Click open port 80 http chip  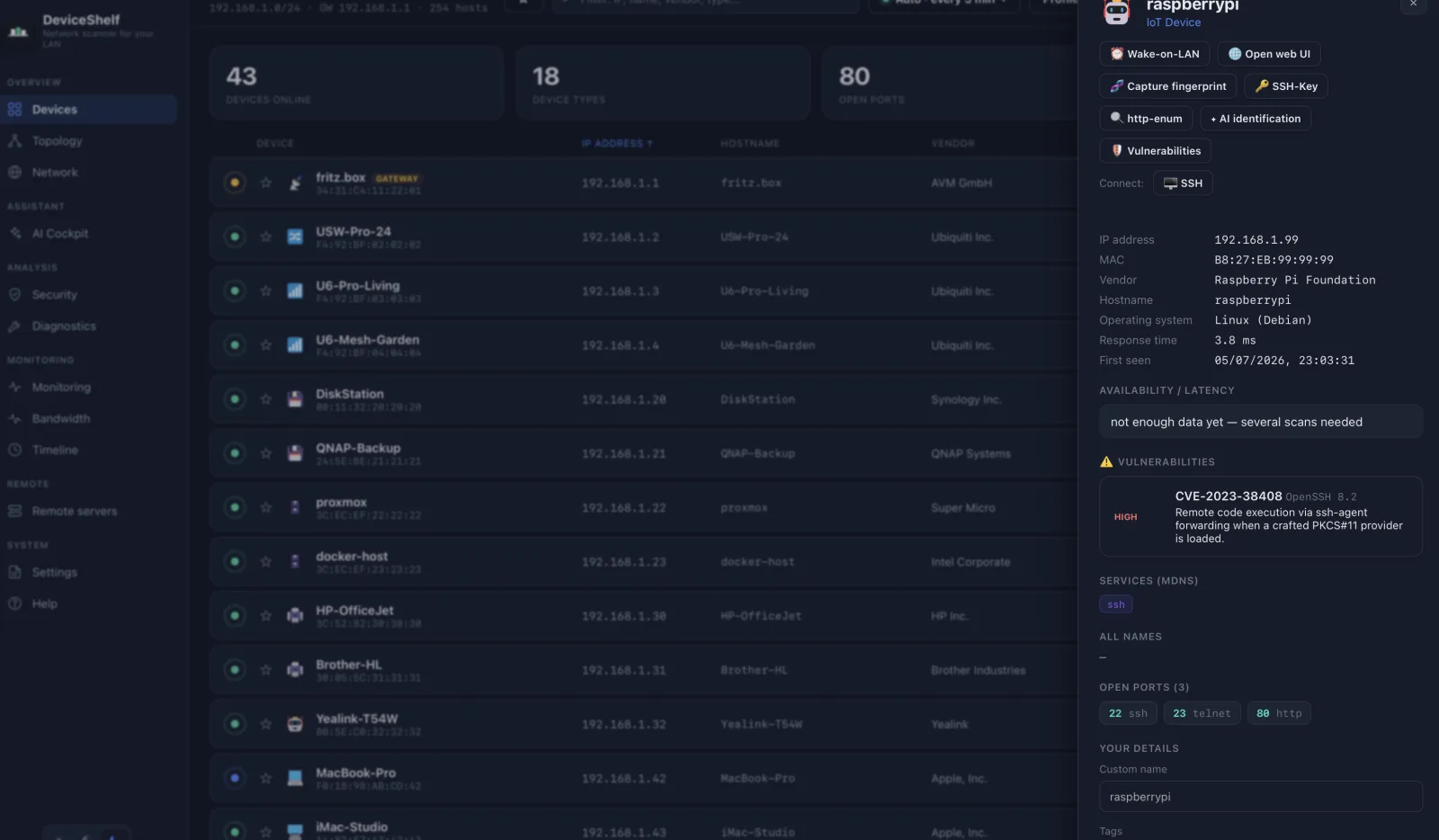coord(1279,713)
